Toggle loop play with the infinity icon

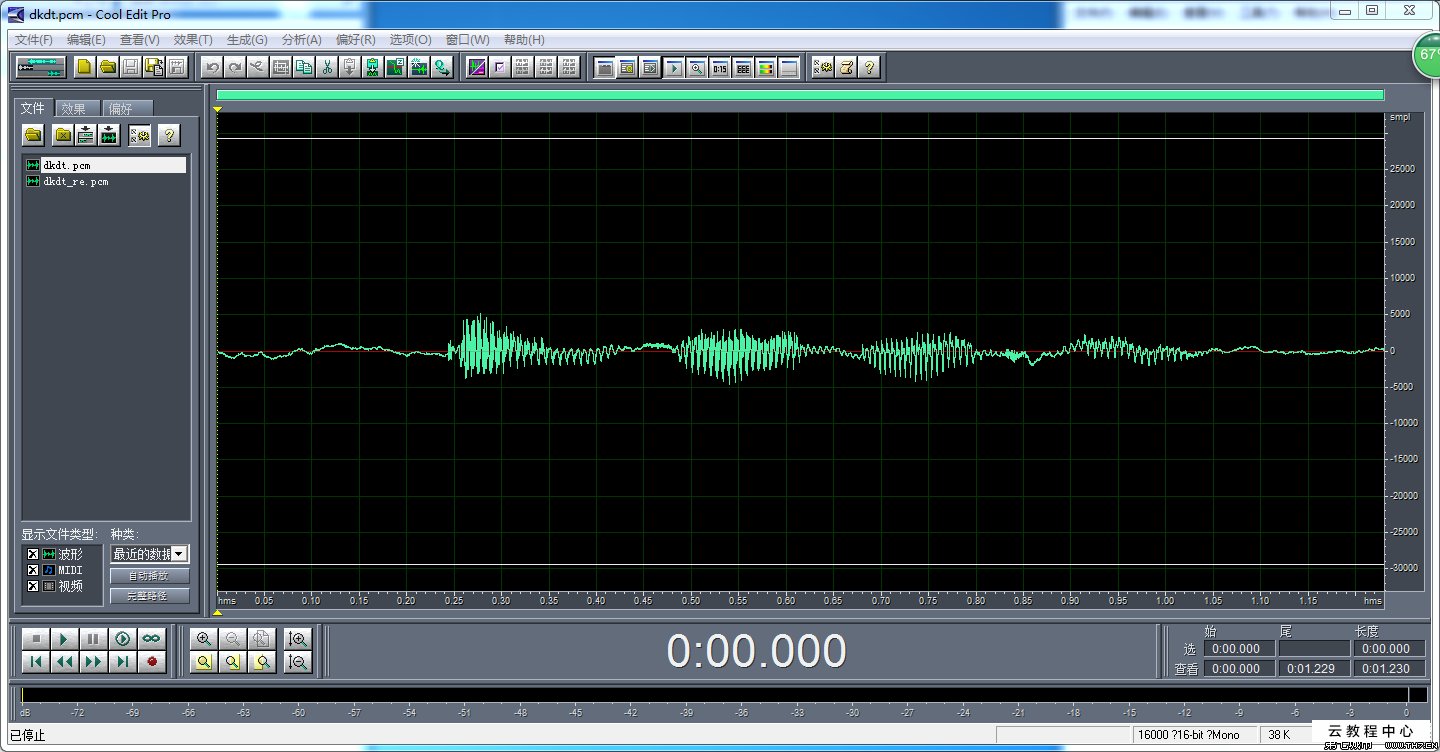point(151,638)
